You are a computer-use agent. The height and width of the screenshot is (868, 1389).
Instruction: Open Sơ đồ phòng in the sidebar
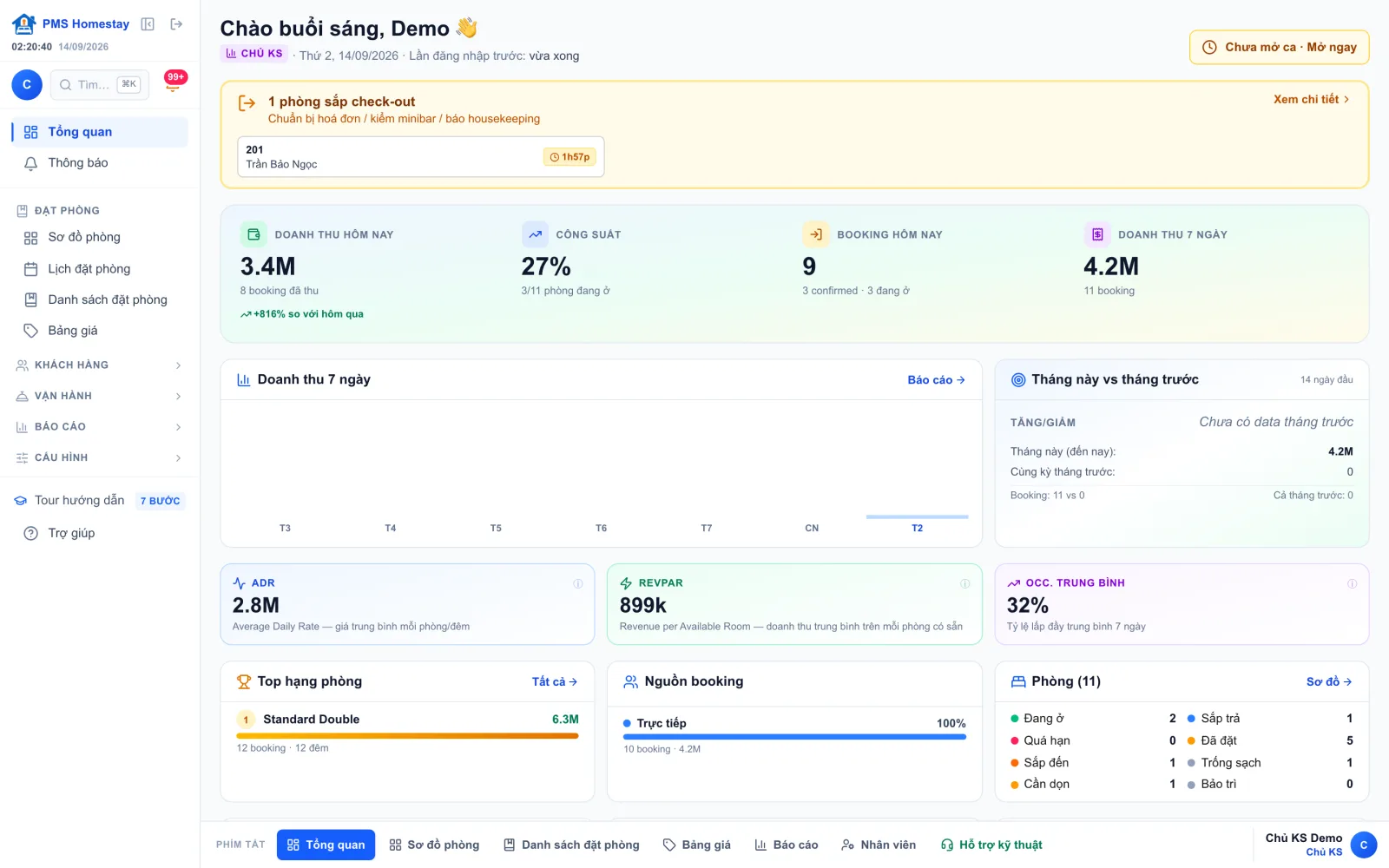[100, 238]
